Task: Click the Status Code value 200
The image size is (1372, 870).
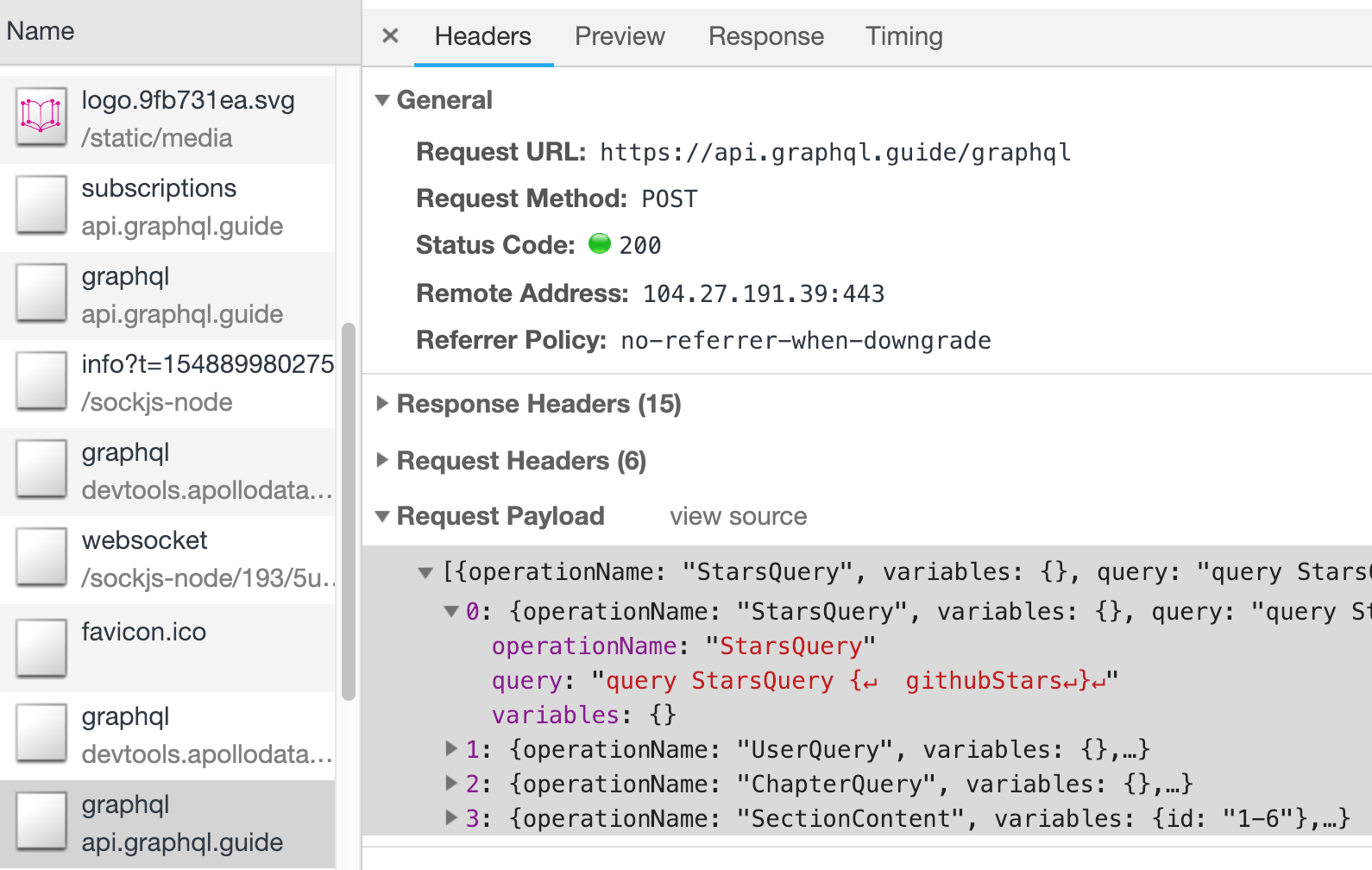Action: point(640,246)
